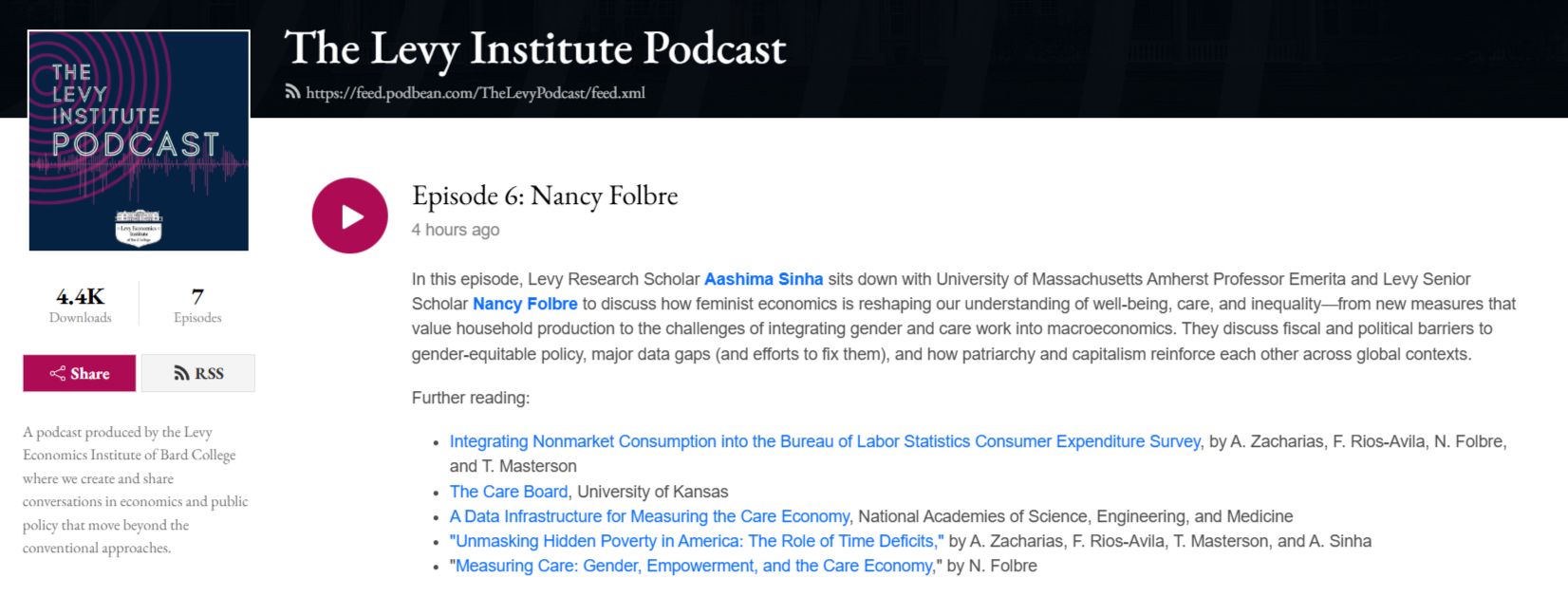Open the podcast feed URL link
Screen dimensions: 1568x615
pyautogui.click(x=476, y=93)
